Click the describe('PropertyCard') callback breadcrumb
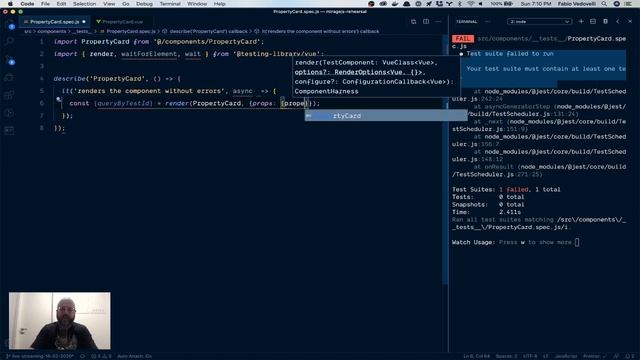Image resolution: width=640 pixels, height=360 pixels. (205, 31)
